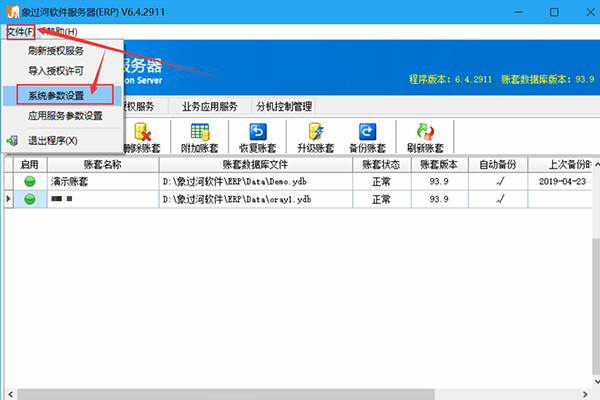The width and height of the screenshot is (600, 400).
Task: Click the vertical scrollbar down arrow
Action: (x=596, y=381)
